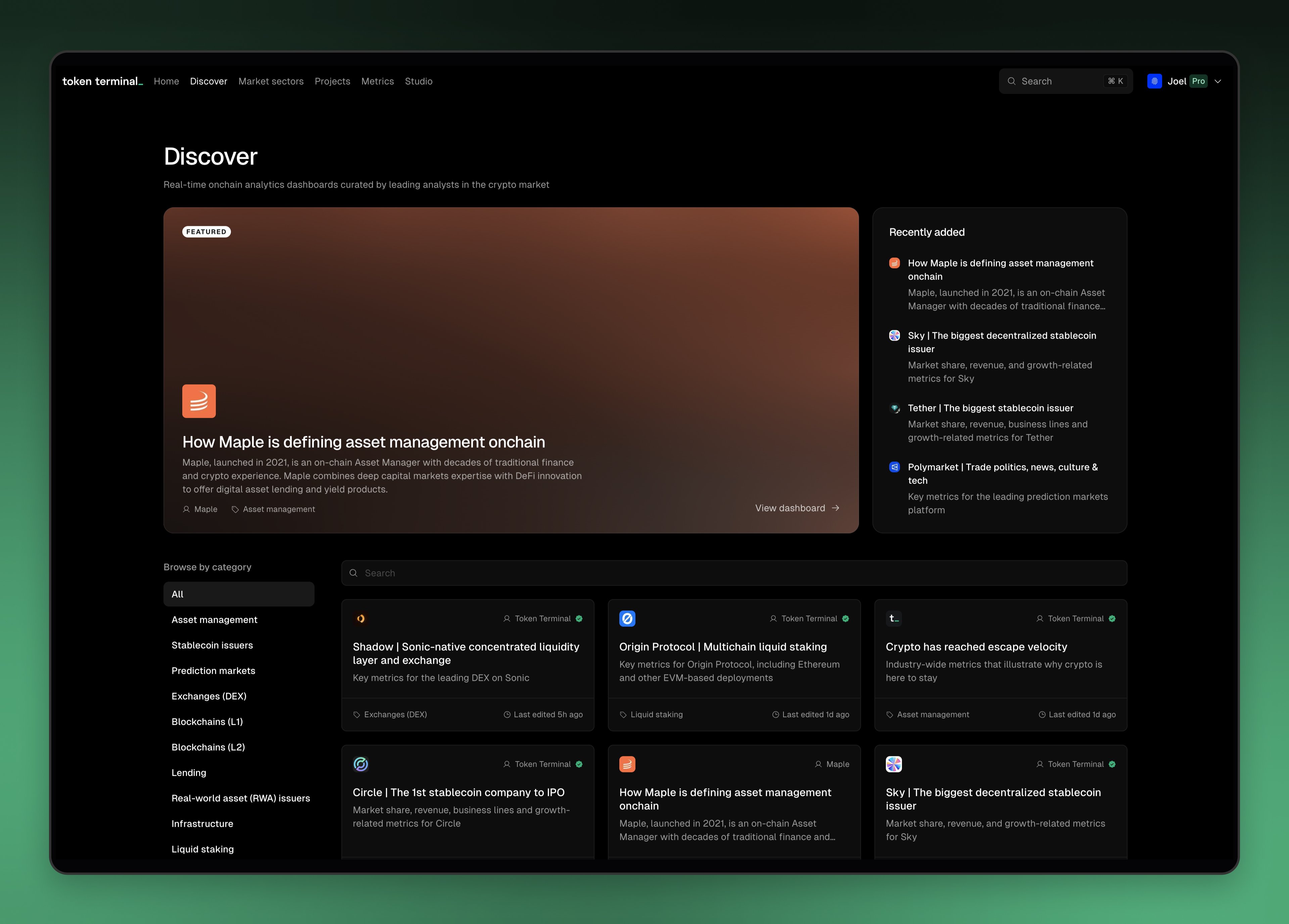Open Metrics in top navigation
This screenshot has height=924, width=1289.
377,81
